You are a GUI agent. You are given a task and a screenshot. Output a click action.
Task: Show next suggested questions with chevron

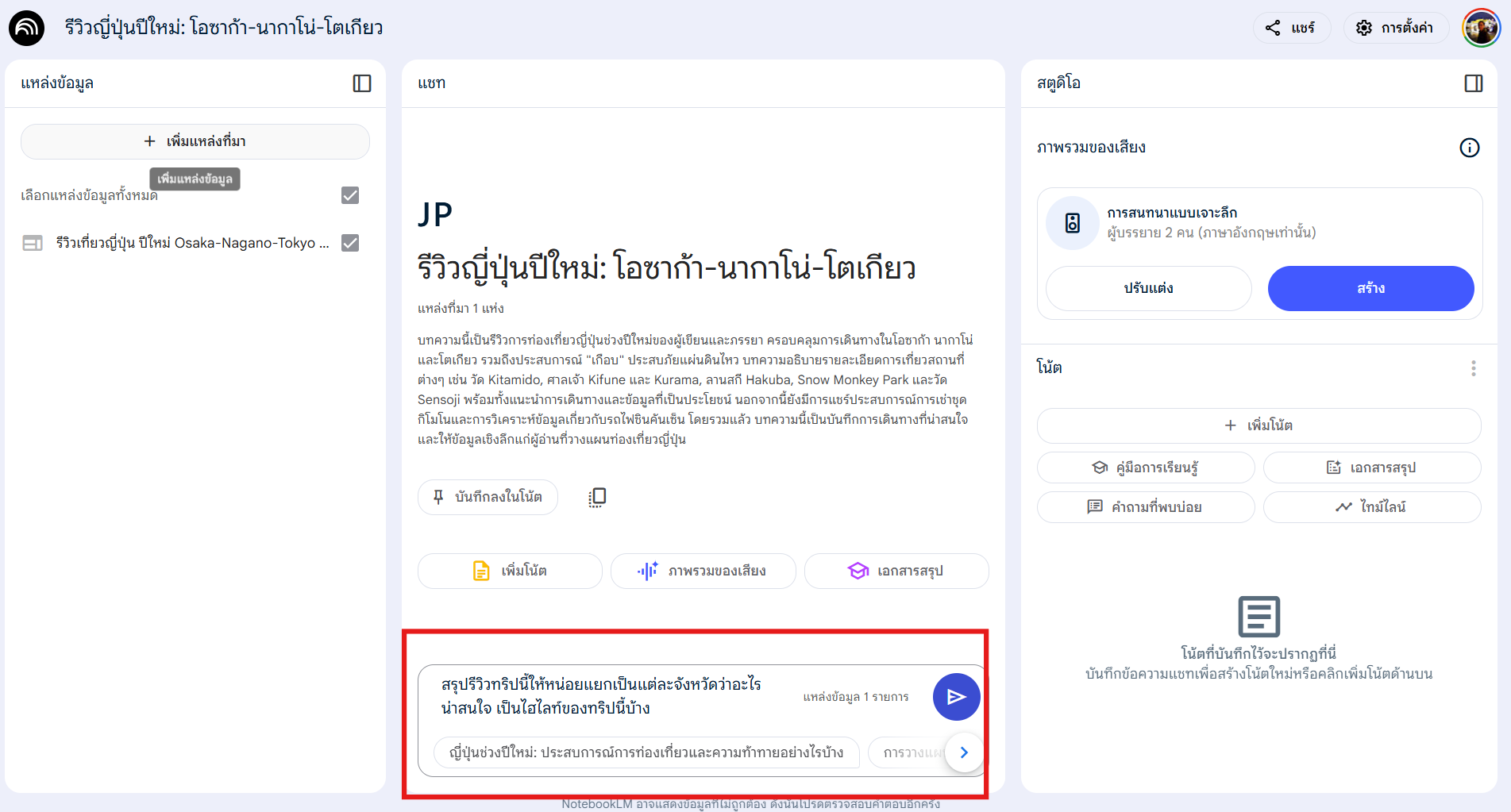click(x=965, y=752)
